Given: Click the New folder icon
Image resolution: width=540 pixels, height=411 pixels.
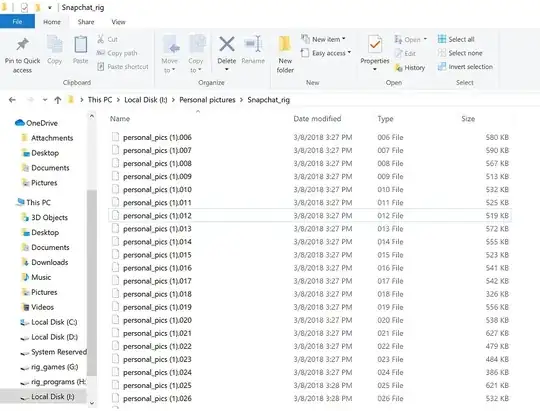Looking at the screenshot, I should [x=285, y=44].
